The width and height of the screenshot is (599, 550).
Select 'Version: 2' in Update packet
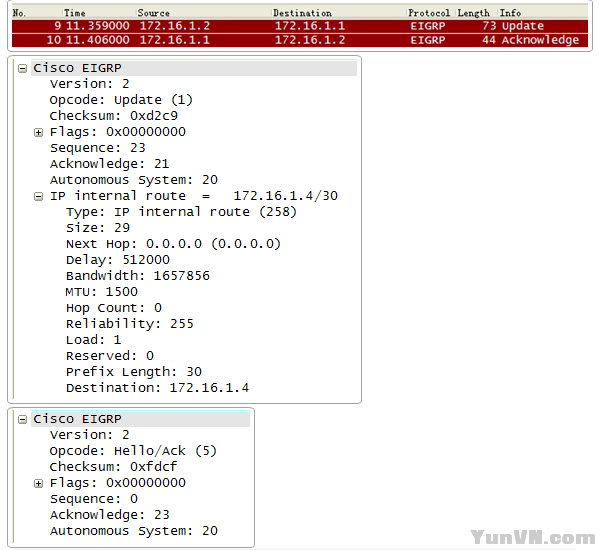point(90,84)
